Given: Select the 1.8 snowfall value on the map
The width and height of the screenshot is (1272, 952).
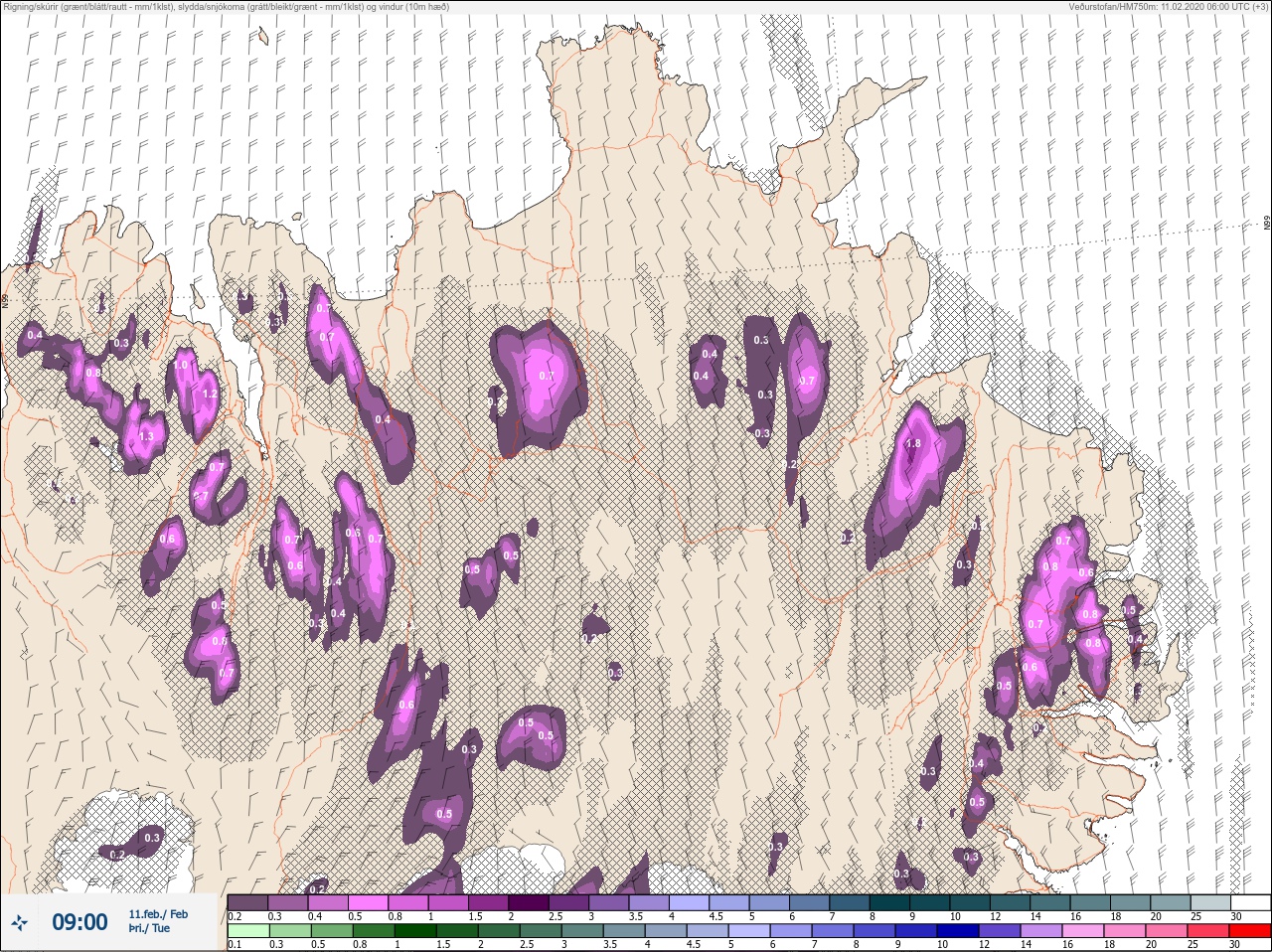Looking at the screenshot, I should click(914, 443).
